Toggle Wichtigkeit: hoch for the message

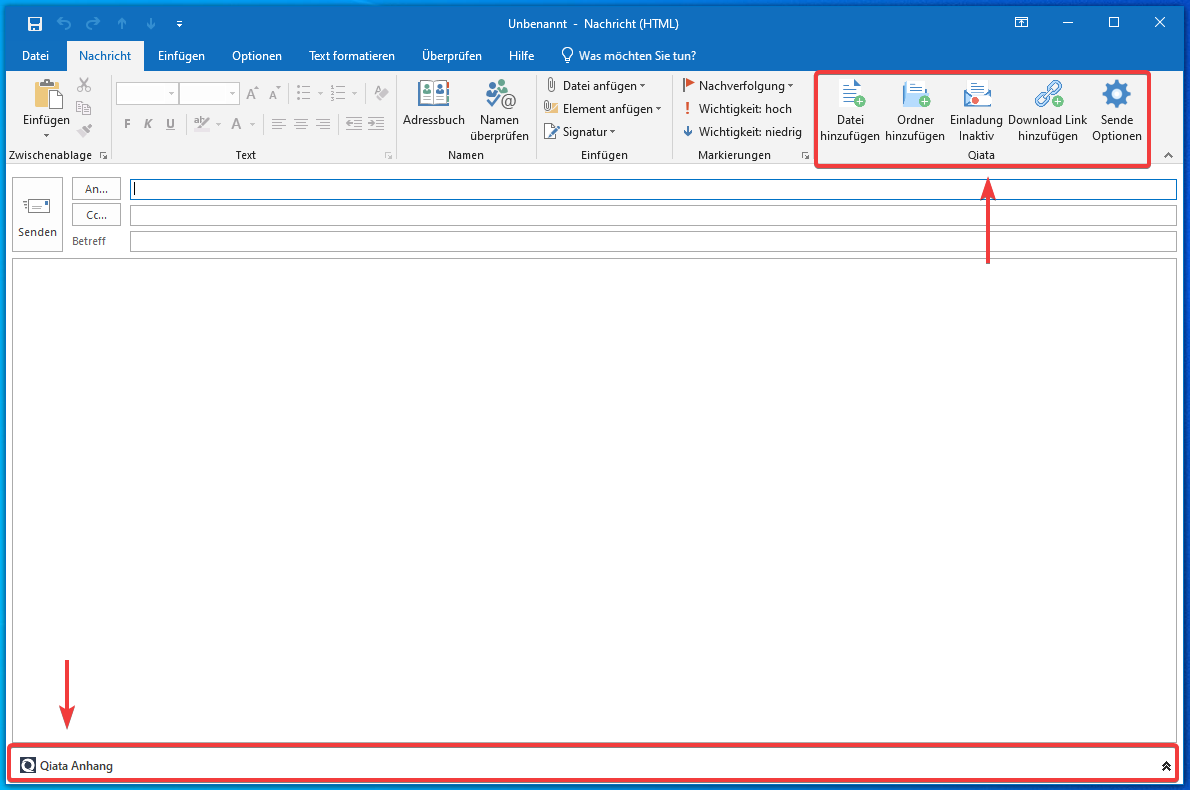740,108
